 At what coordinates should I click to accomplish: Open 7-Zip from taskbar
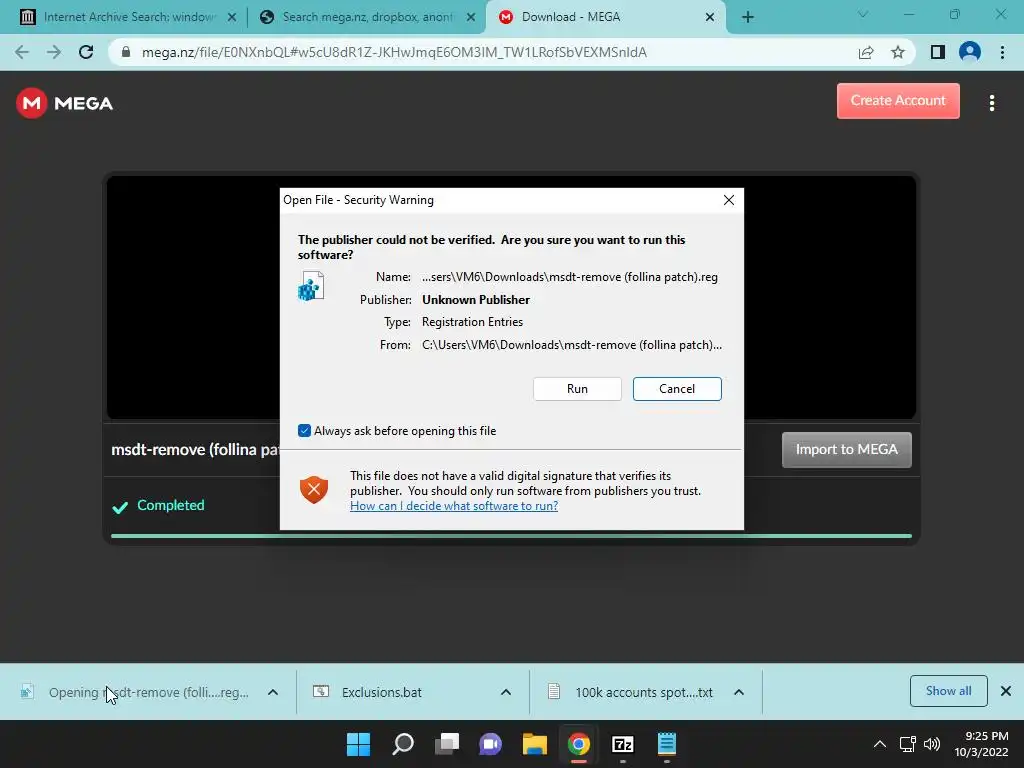(622, 744)
